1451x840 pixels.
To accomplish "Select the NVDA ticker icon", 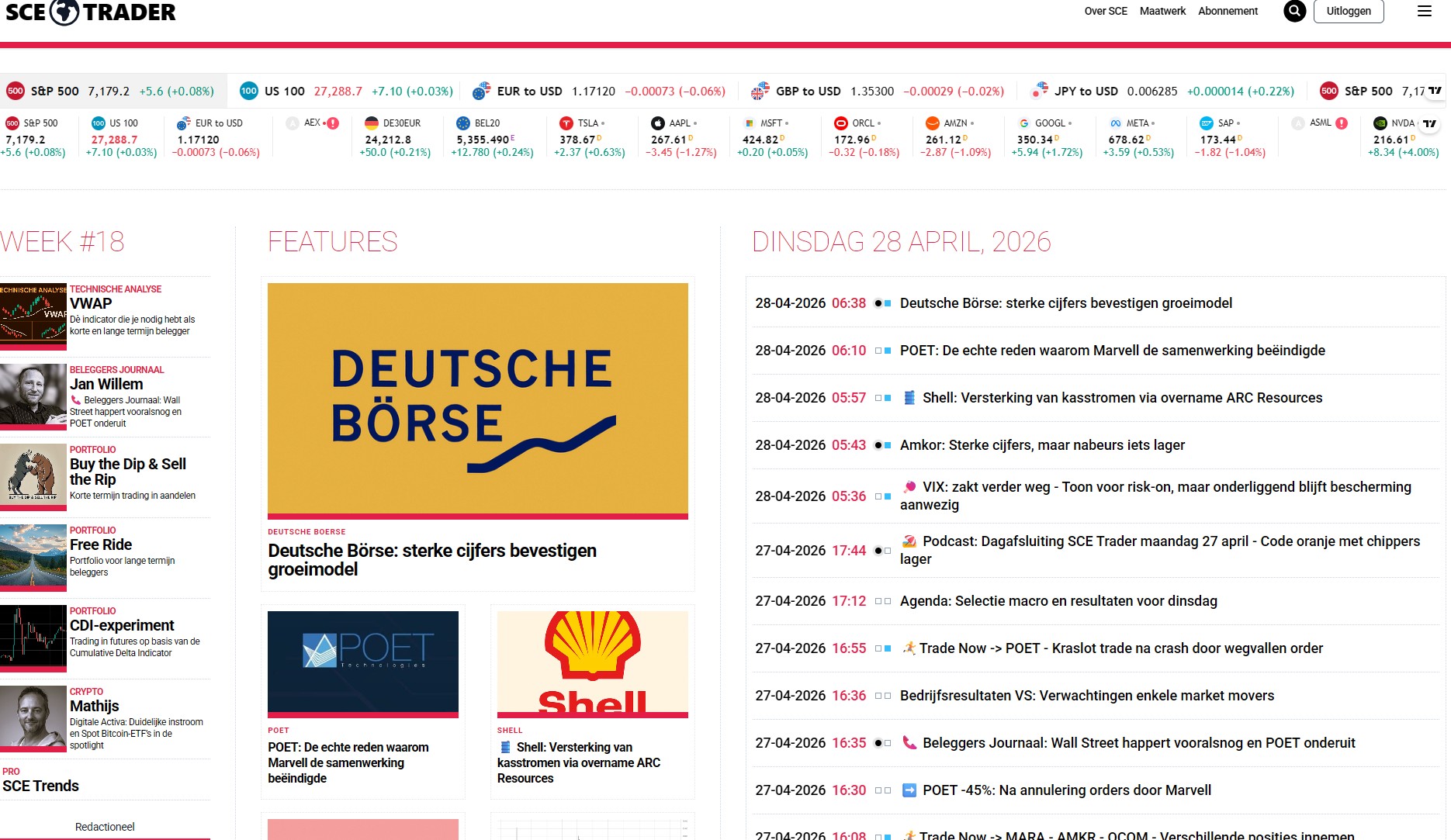I will (1380, 123).
